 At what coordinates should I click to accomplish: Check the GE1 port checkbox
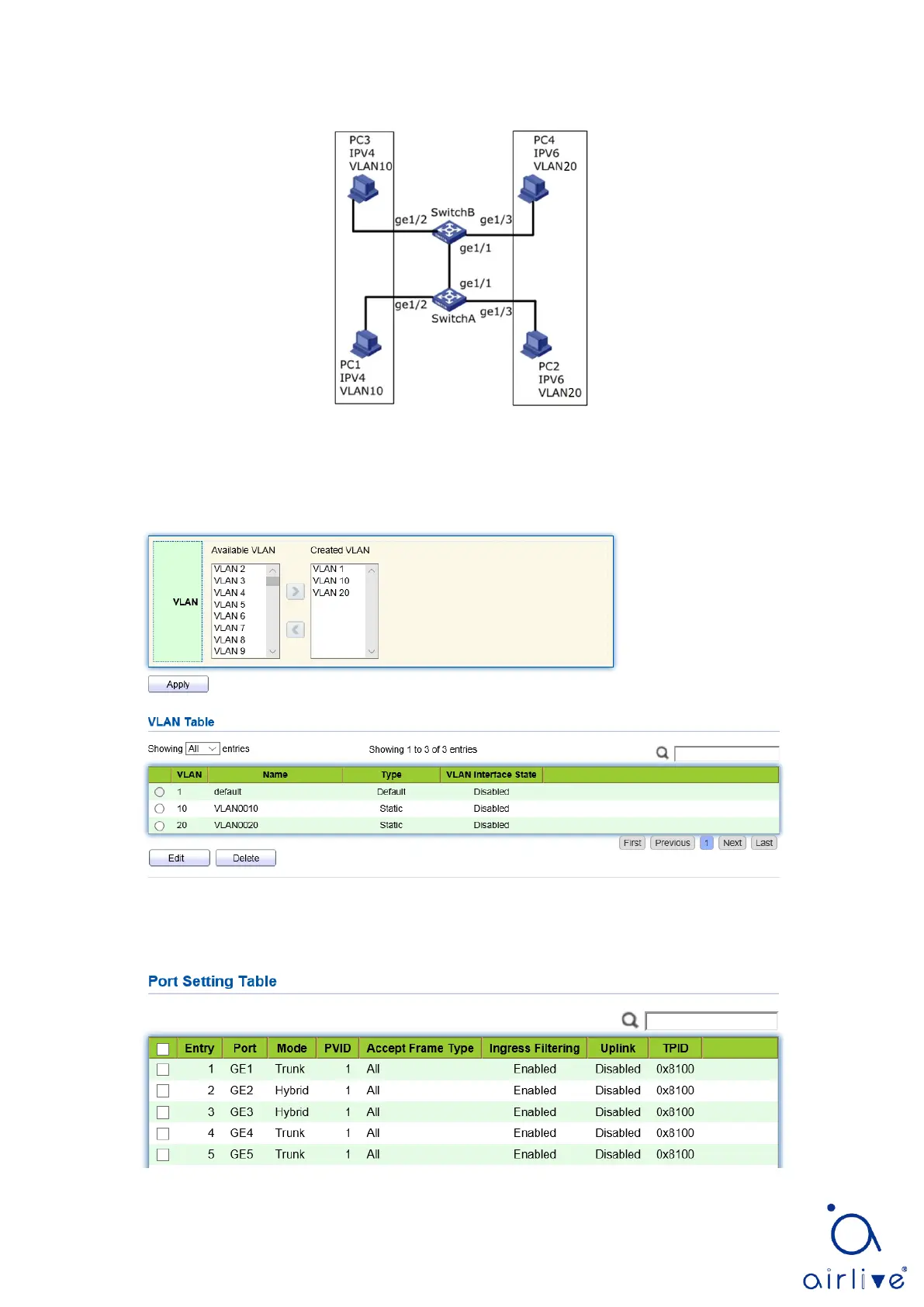163,1070
